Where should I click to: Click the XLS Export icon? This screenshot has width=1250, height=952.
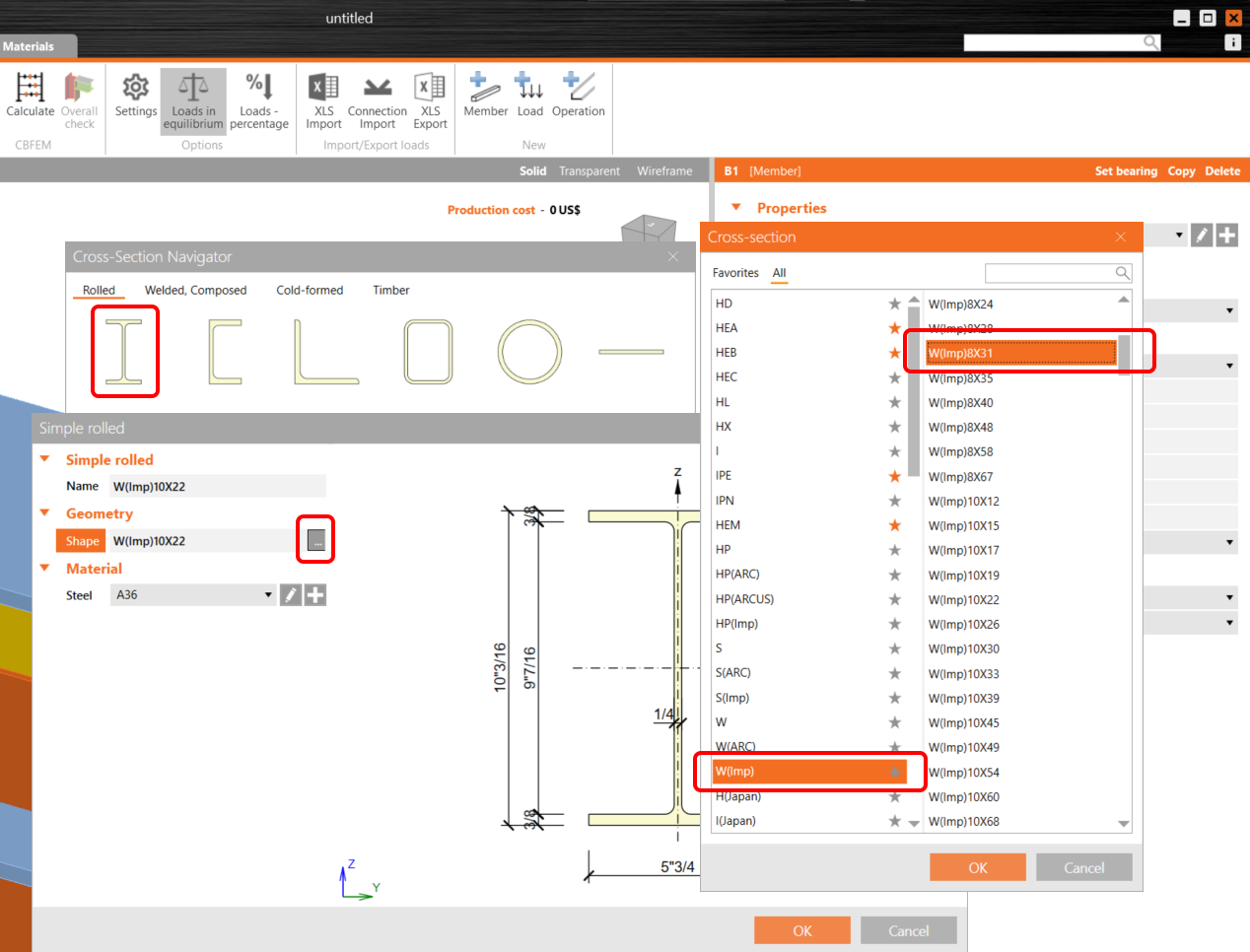[x=430, y=94]
